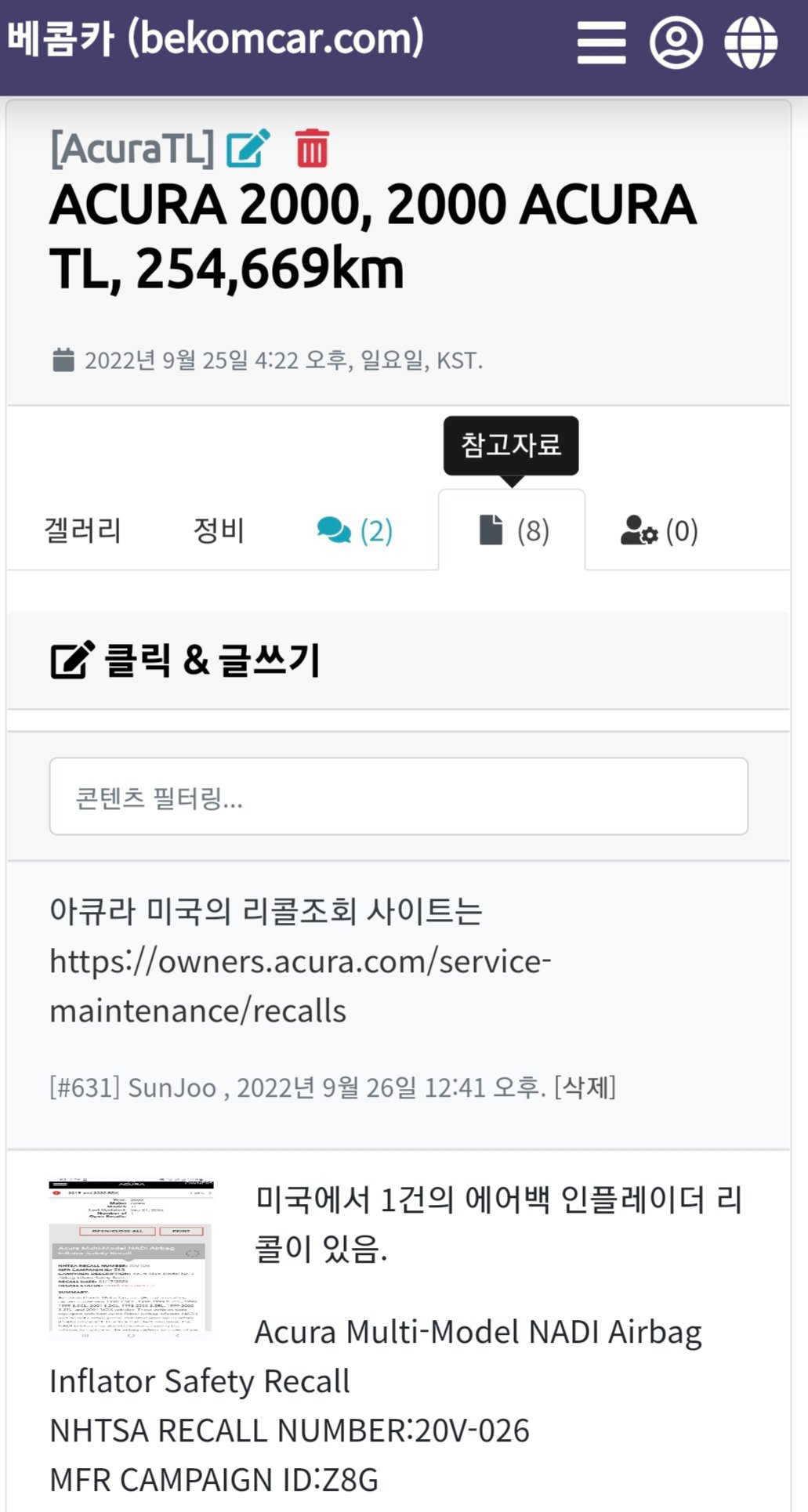Click the 베콤카 (bekomcar.com) site title
Image resolution: width=808 pixels, height=1512 pixels.
click(216, 39)
